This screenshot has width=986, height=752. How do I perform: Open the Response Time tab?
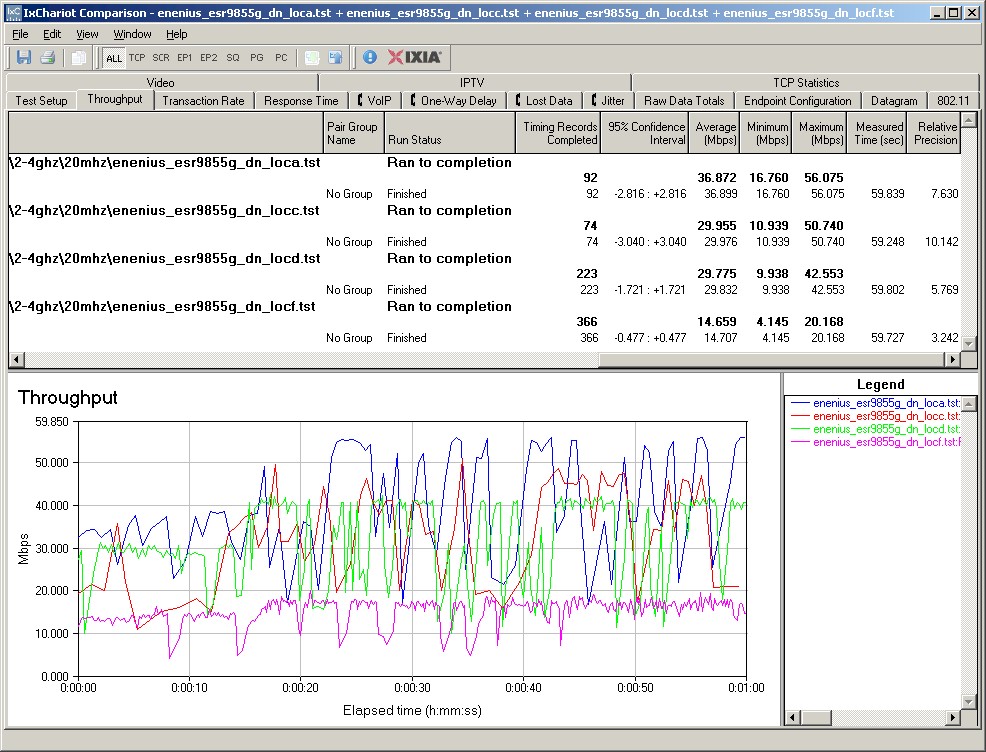click(301, 101)
